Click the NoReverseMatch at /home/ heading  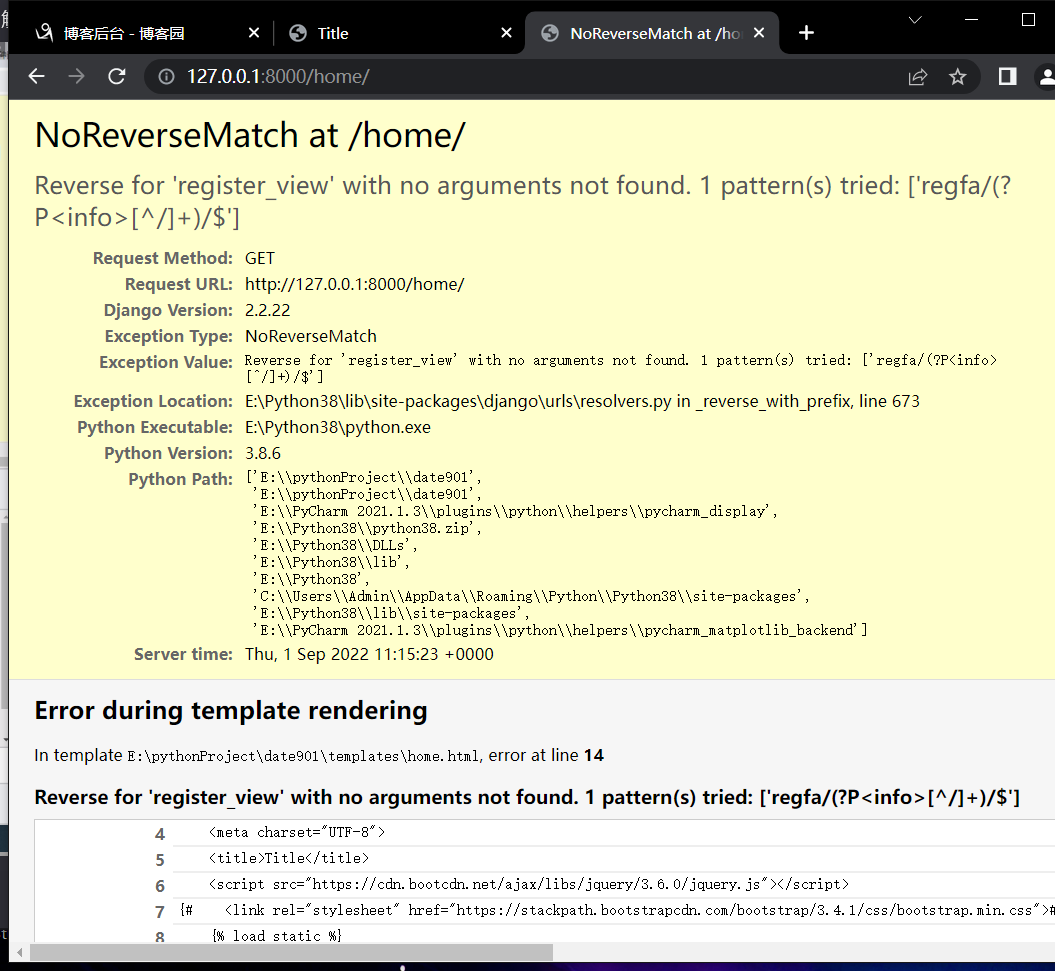click(x=250, y=135)
